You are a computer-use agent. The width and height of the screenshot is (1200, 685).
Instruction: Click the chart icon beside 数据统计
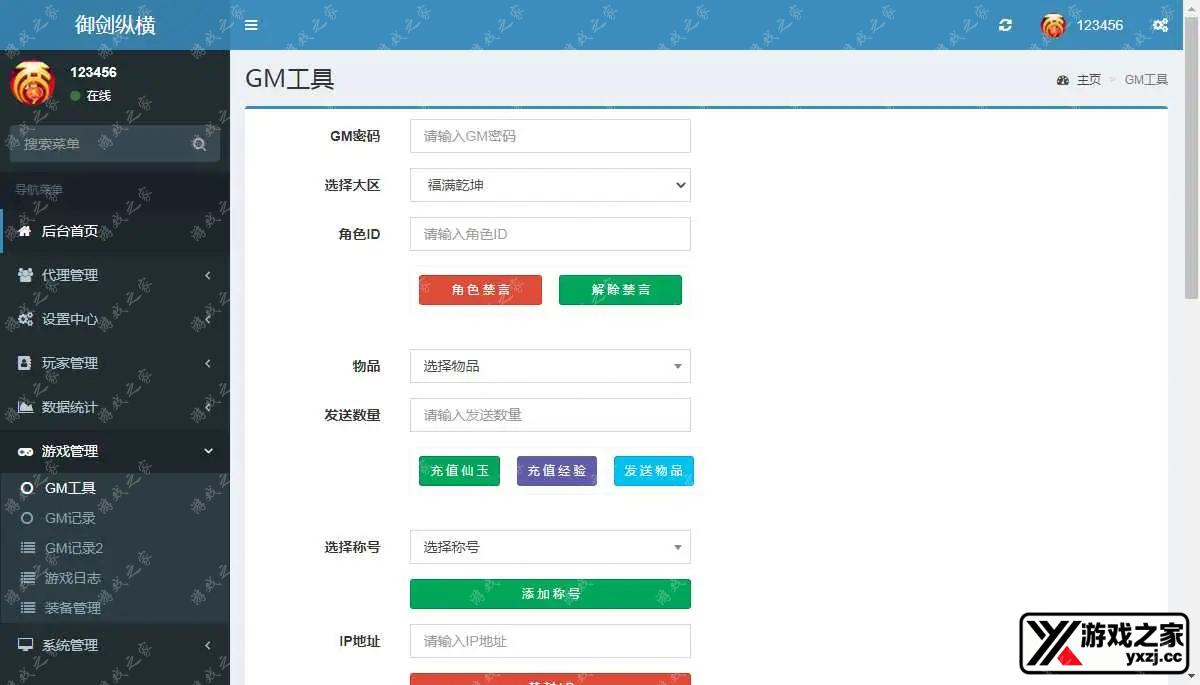point(25,407)
